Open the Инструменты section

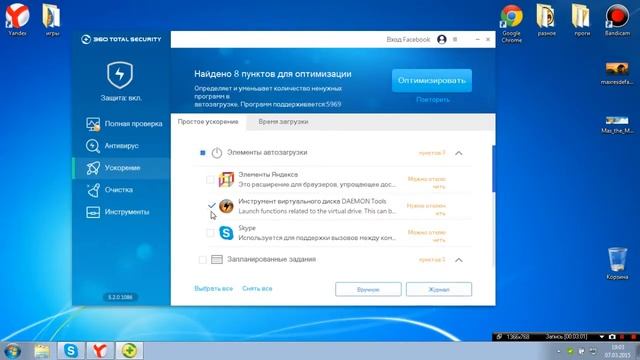tap(118, 212)
